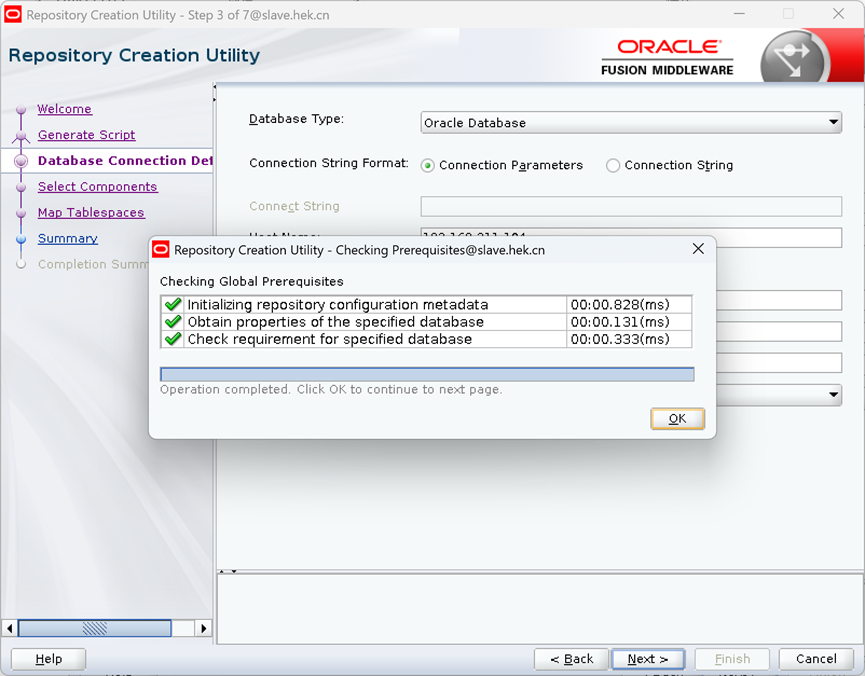
Task: Open the Summary step link
Action: pyautogui.click(x=68, y=239)
